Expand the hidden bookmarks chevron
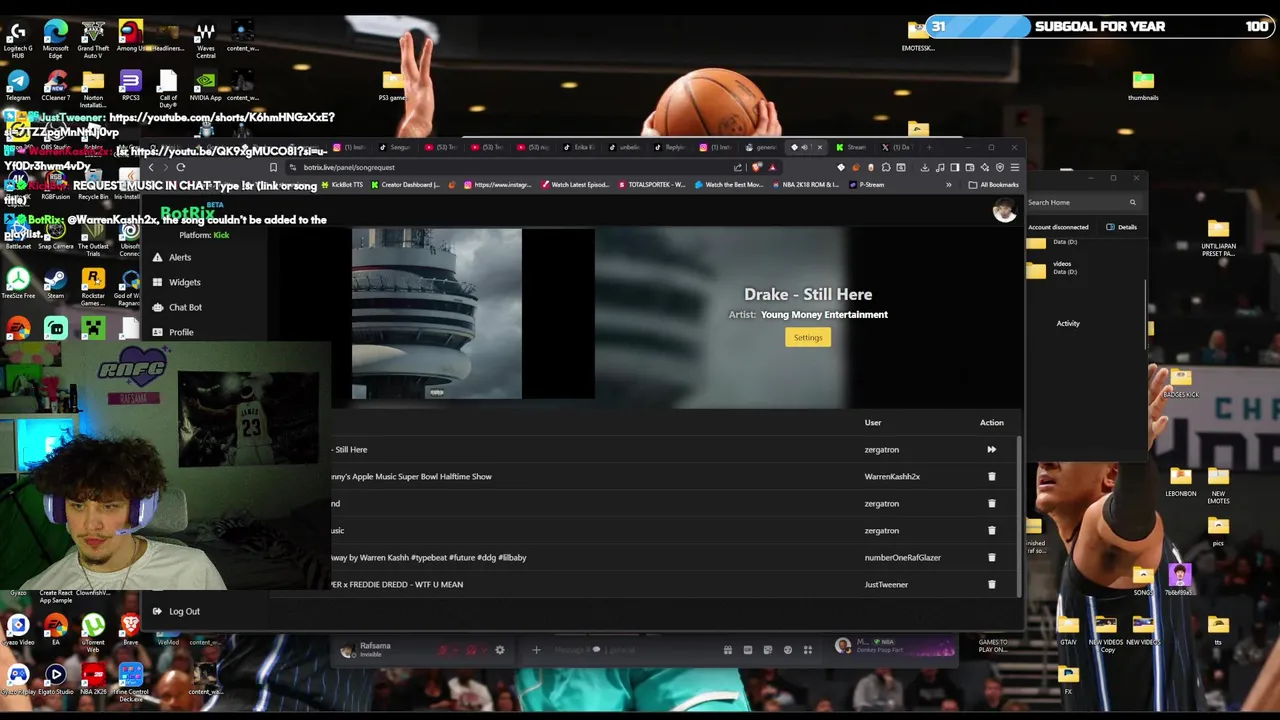Viewport: 1280px width, 720px height. point(948,185)
